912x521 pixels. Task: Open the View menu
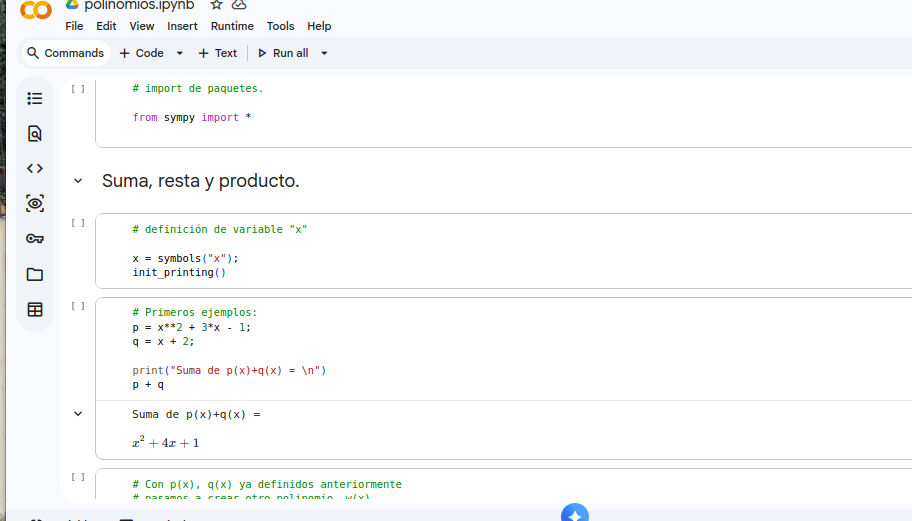tap(141, 26)
